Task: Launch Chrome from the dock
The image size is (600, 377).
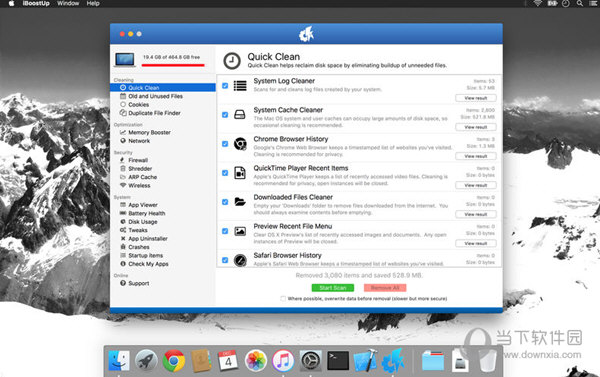Action: (173, 361)
